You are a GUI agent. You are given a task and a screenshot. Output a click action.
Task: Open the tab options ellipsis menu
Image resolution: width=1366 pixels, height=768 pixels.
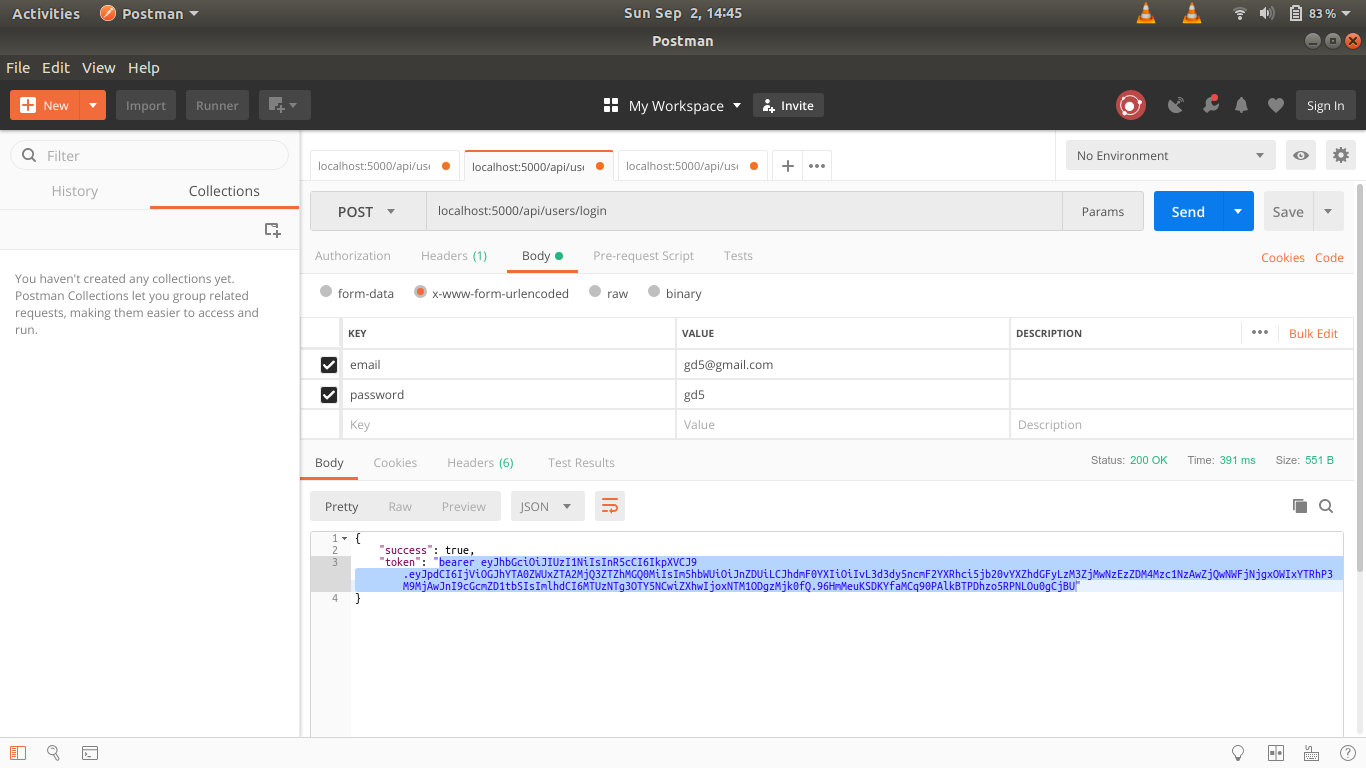click(x=817, y=166)
